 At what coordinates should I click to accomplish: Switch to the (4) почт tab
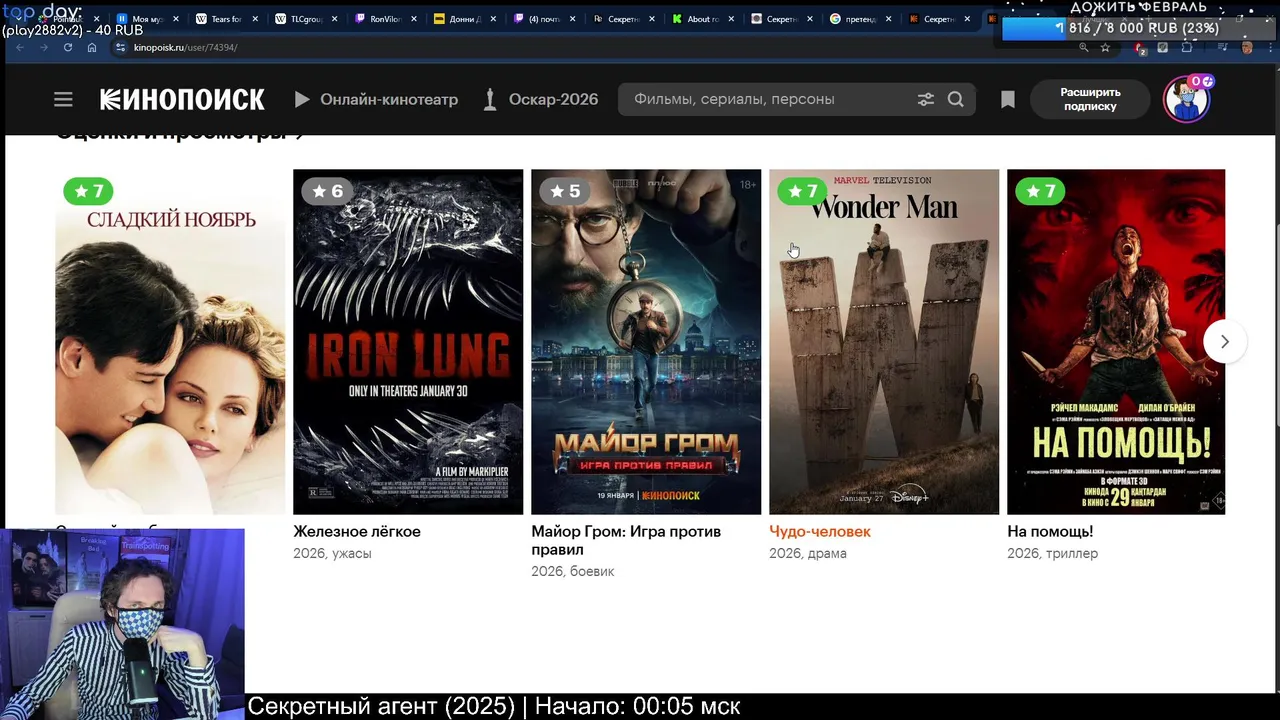point(543,19)
